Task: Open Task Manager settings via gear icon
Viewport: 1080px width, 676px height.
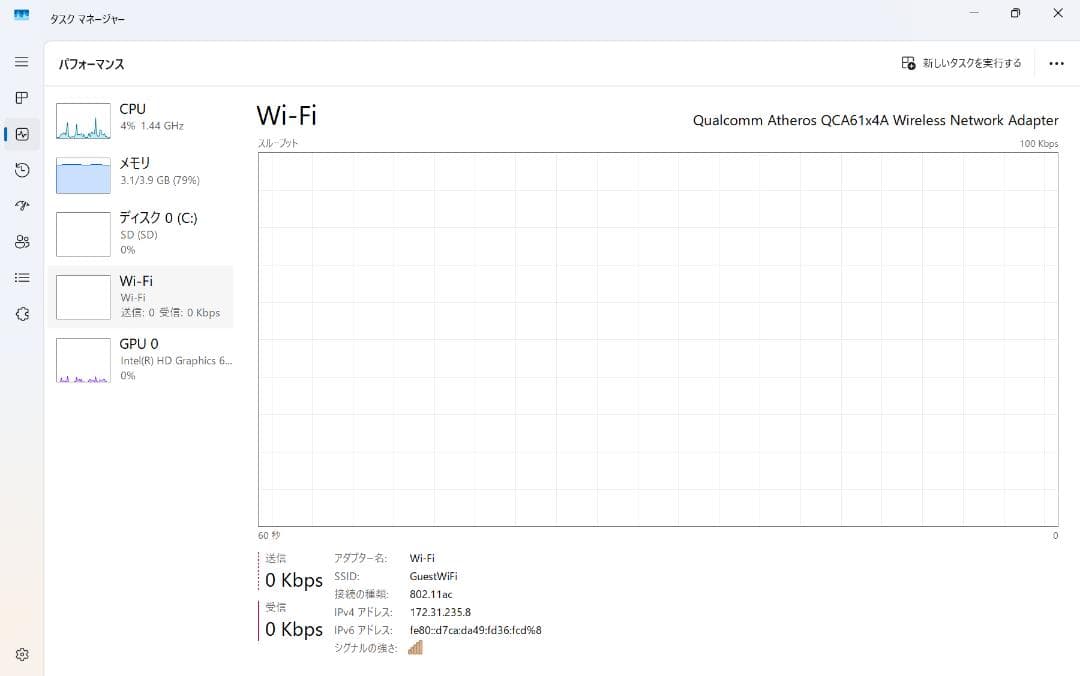Action: 21,653
